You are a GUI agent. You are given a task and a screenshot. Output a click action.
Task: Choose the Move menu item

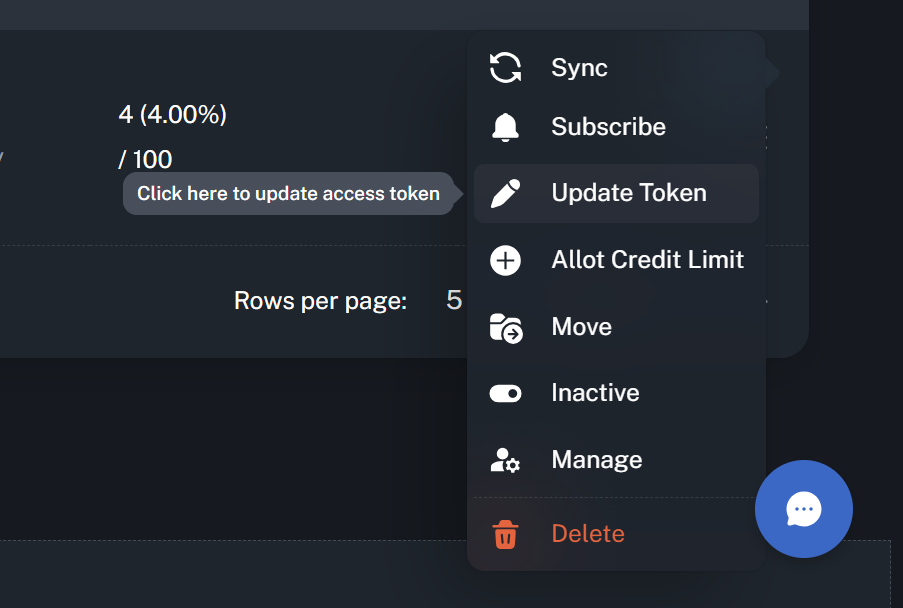[x=581, y=327]
